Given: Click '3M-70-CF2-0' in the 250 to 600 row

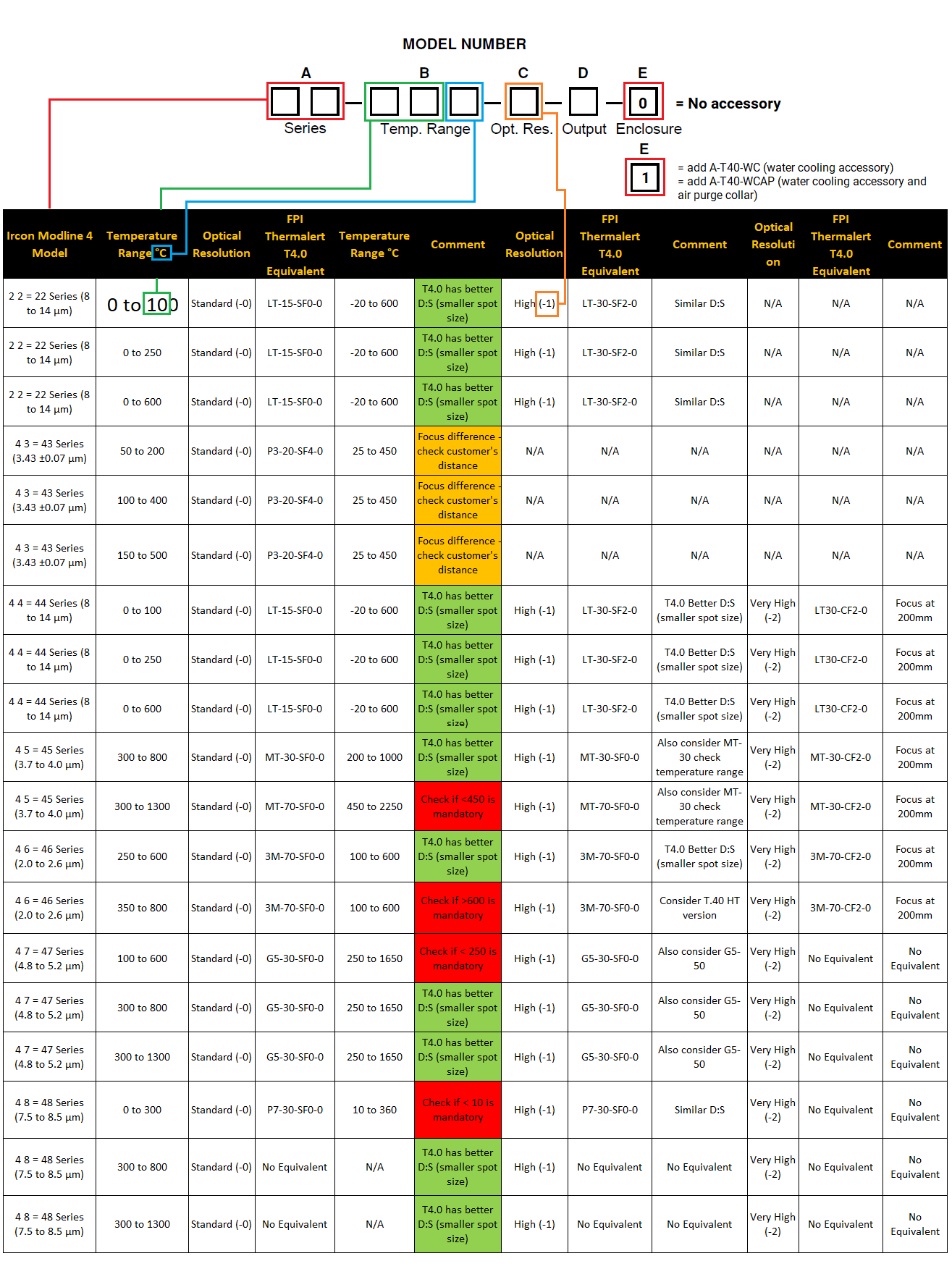Looking at the screenshot, I should 841,856.
